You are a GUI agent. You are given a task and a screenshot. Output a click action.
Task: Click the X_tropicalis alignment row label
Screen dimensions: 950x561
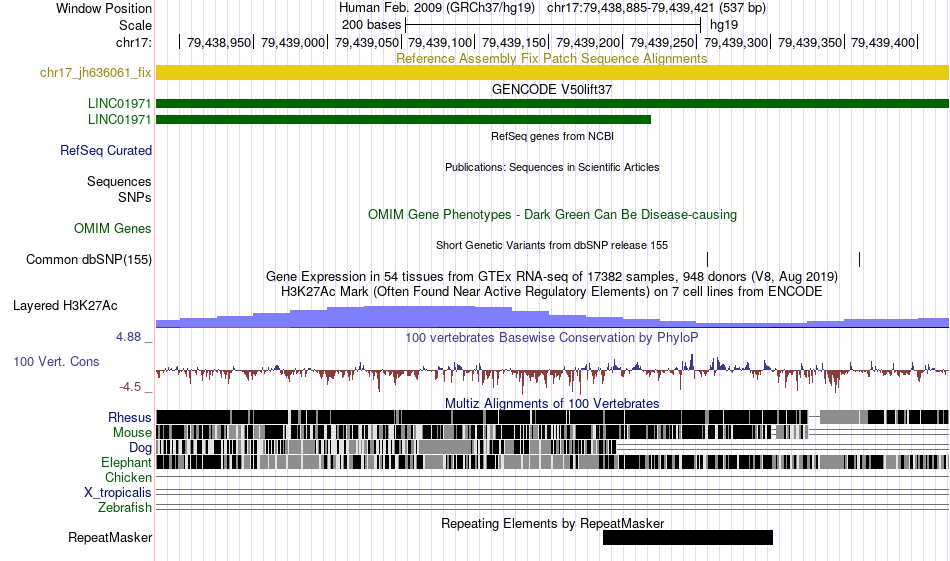(x=118, y=493)
